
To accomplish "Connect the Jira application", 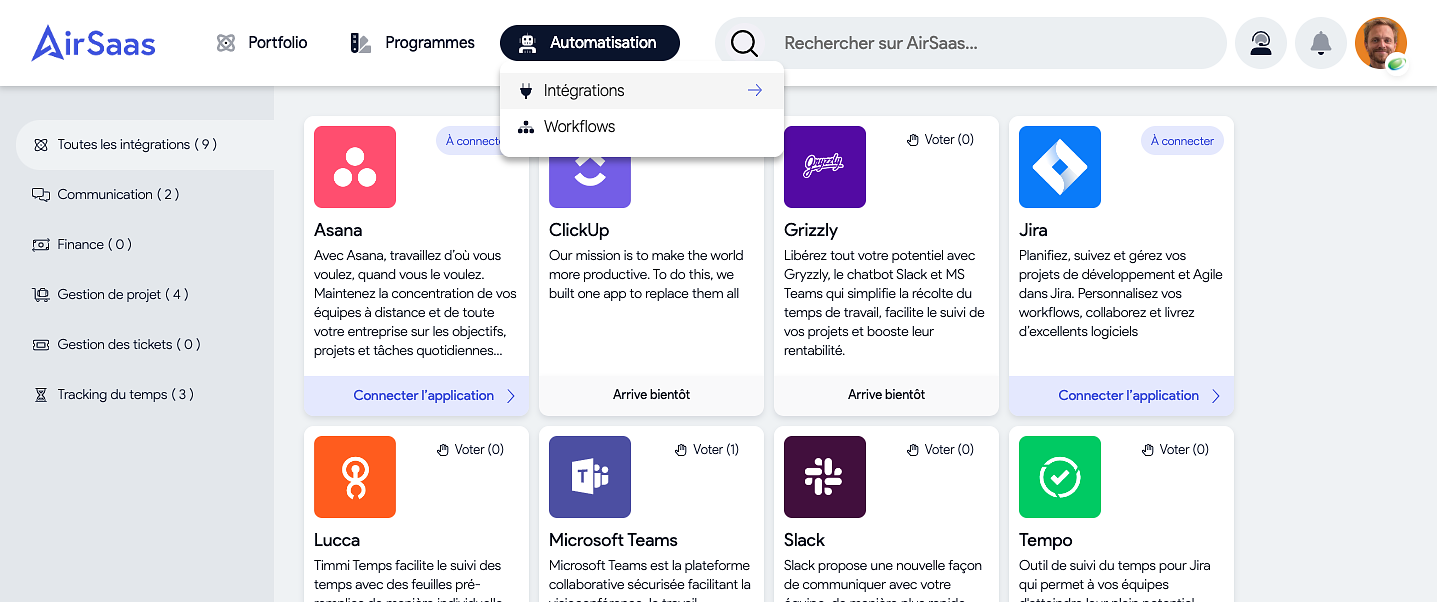I will pos(1121,396).
